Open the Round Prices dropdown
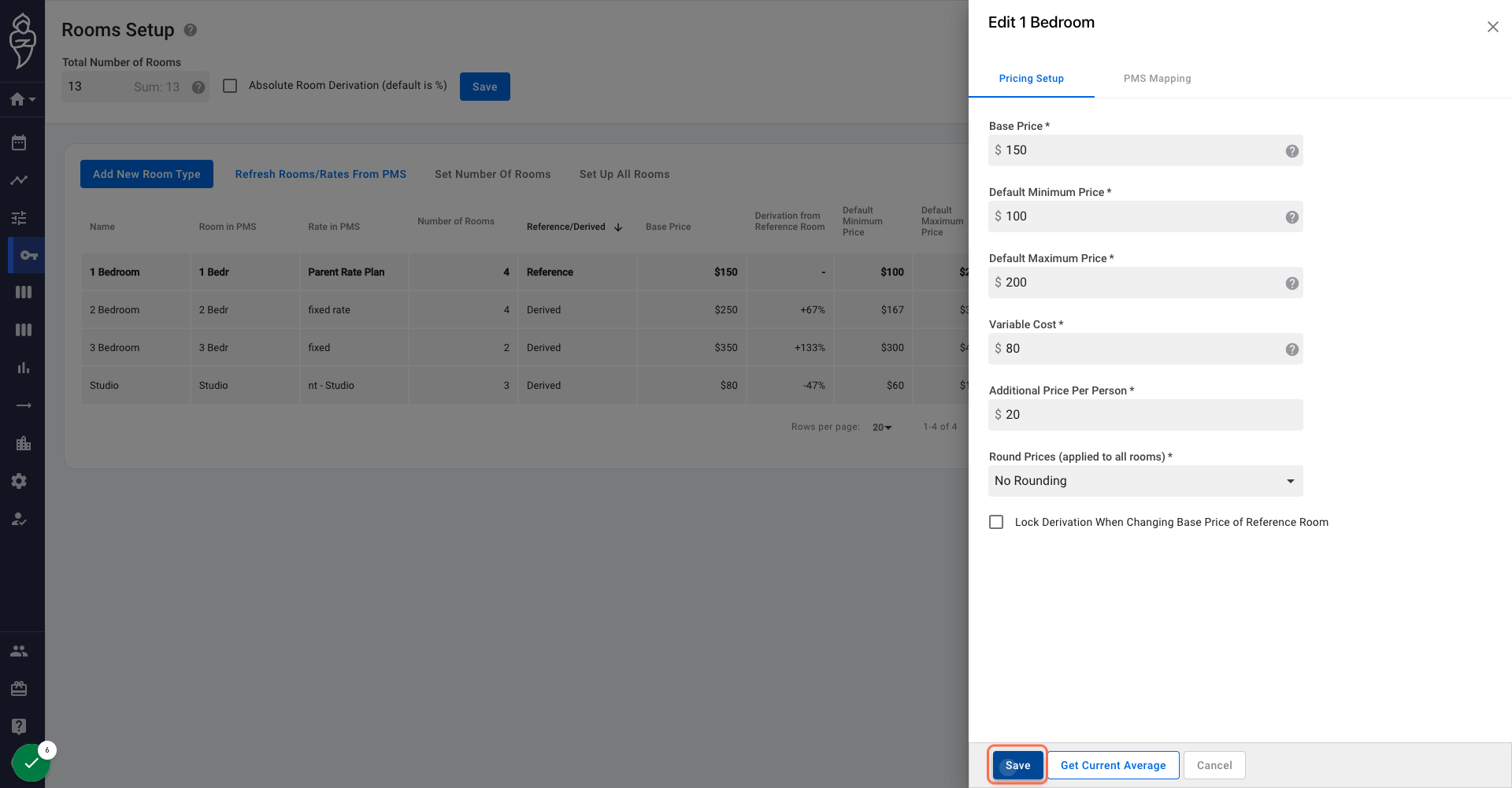 pyautogui.click(x=1146, y=481)
